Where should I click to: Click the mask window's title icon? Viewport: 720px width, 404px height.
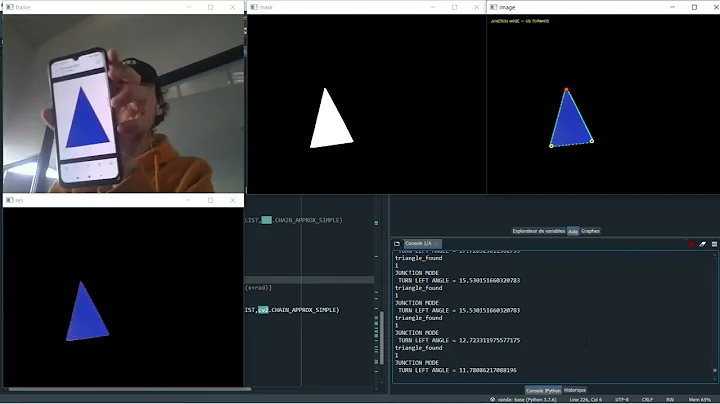point(254,7)
